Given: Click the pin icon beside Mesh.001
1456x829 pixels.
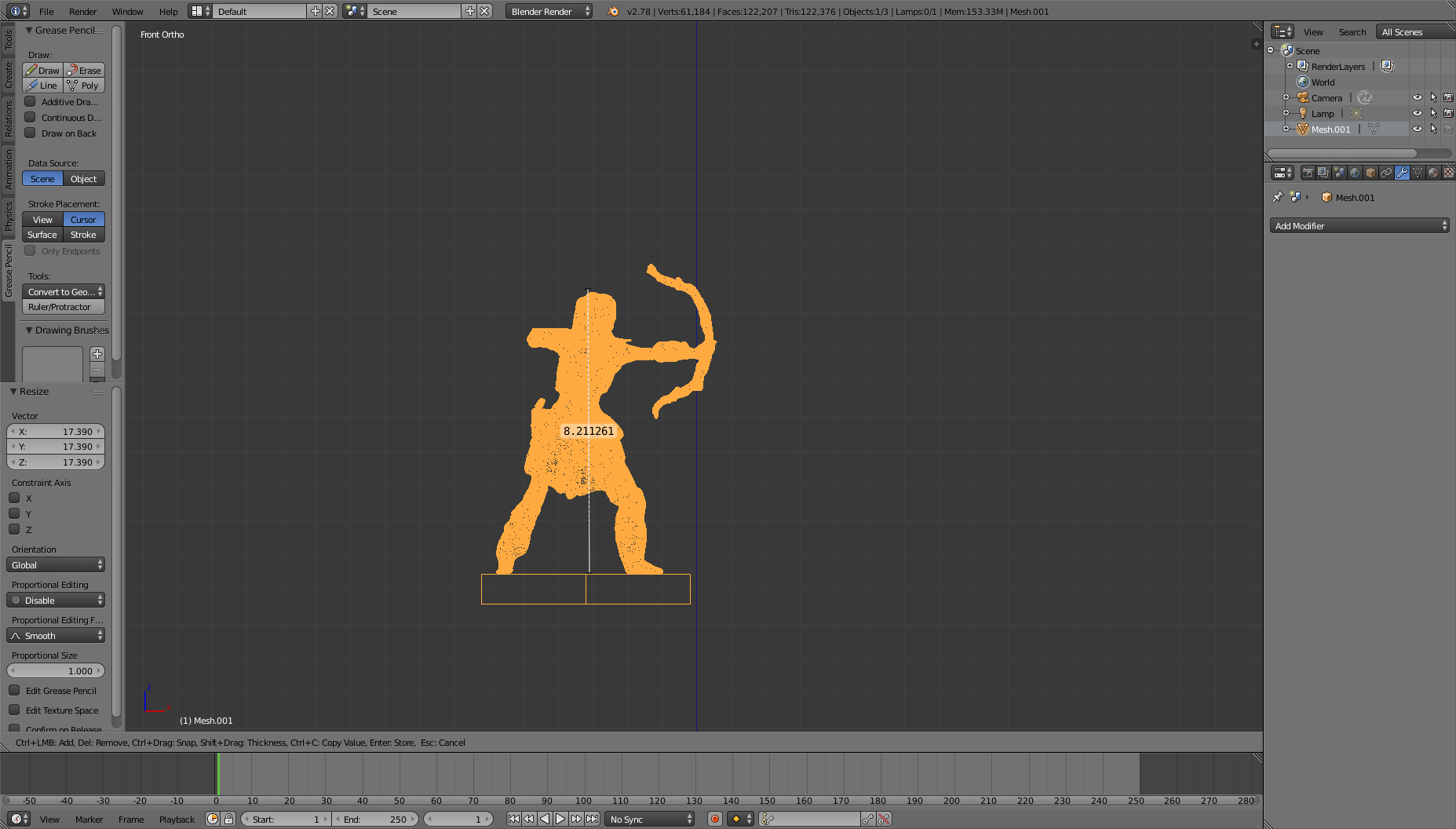Looking at the screenshot, I should click(1277, 197).
